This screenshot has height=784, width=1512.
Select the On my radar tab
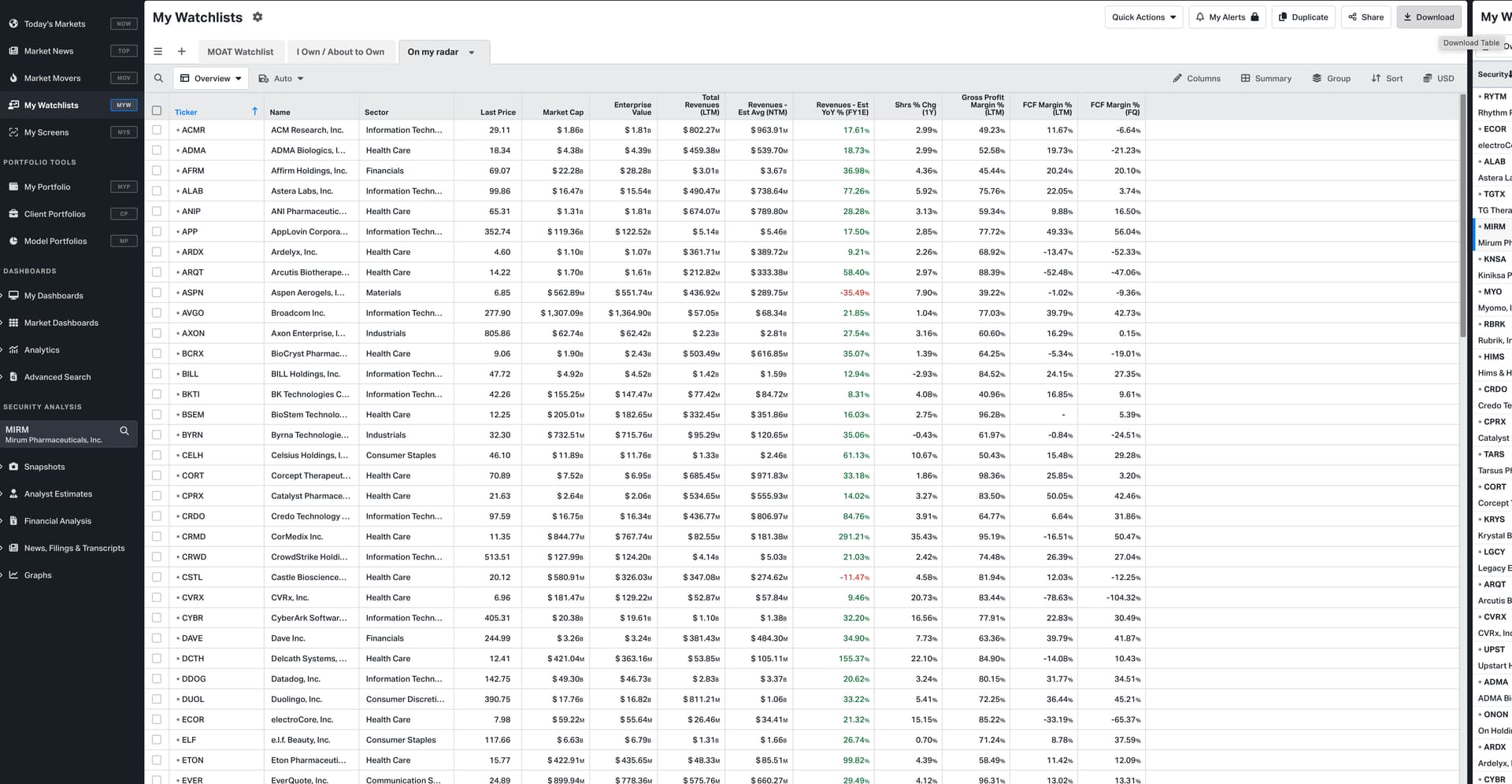click(433, 52)
